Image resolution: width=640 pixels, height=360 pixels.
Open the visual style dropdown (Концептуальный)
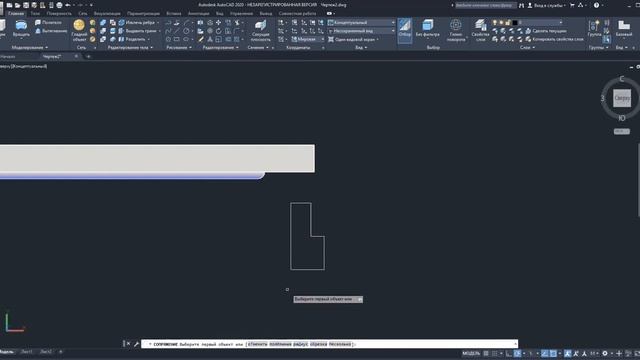(361, 22)
